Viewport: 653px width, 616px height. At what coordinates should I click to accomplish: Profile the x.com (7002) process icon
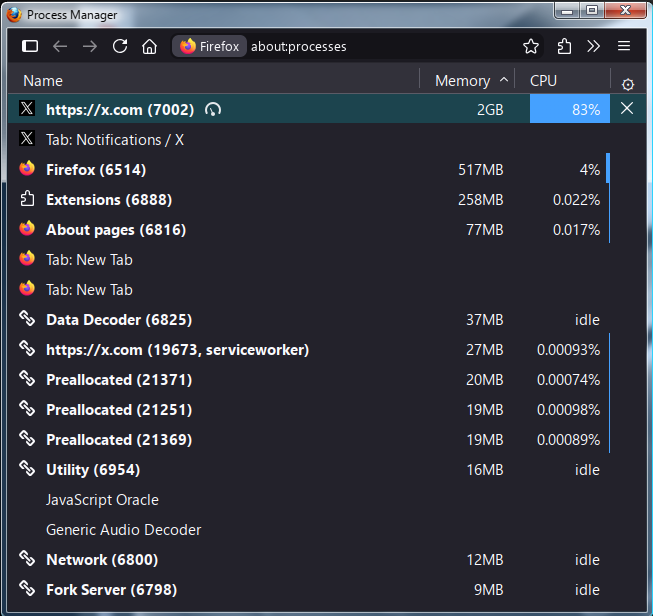[212, 110]
